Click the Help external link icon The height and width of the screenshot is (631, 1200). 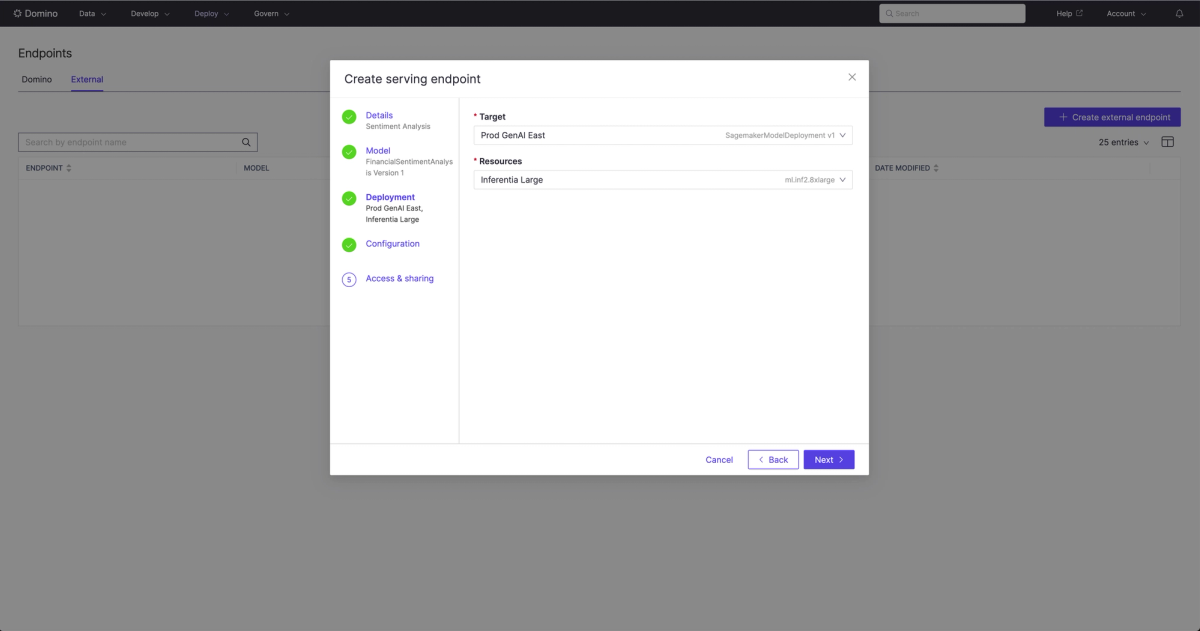pyautogui.click(x=1079, y=13)
